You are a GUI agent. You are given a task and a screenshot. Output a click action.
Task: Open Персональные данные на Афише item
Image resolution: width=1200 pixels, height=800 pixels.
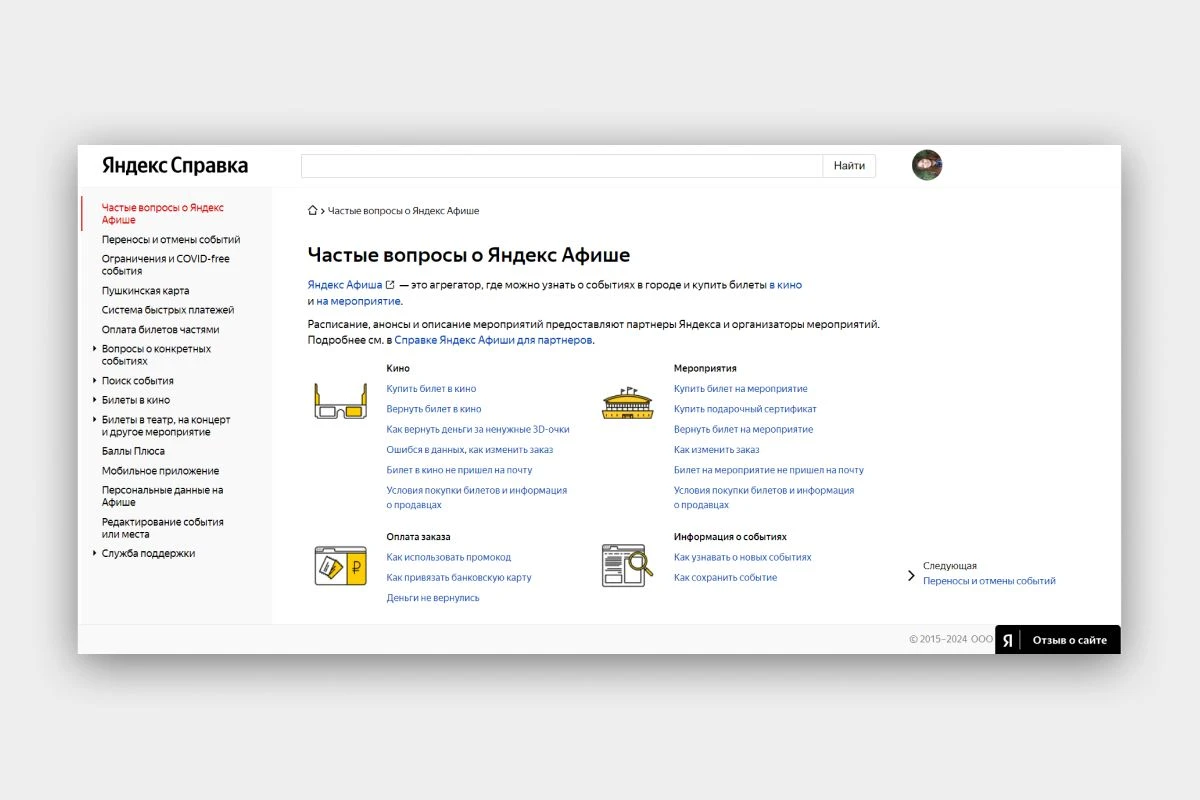pos(163,496)
